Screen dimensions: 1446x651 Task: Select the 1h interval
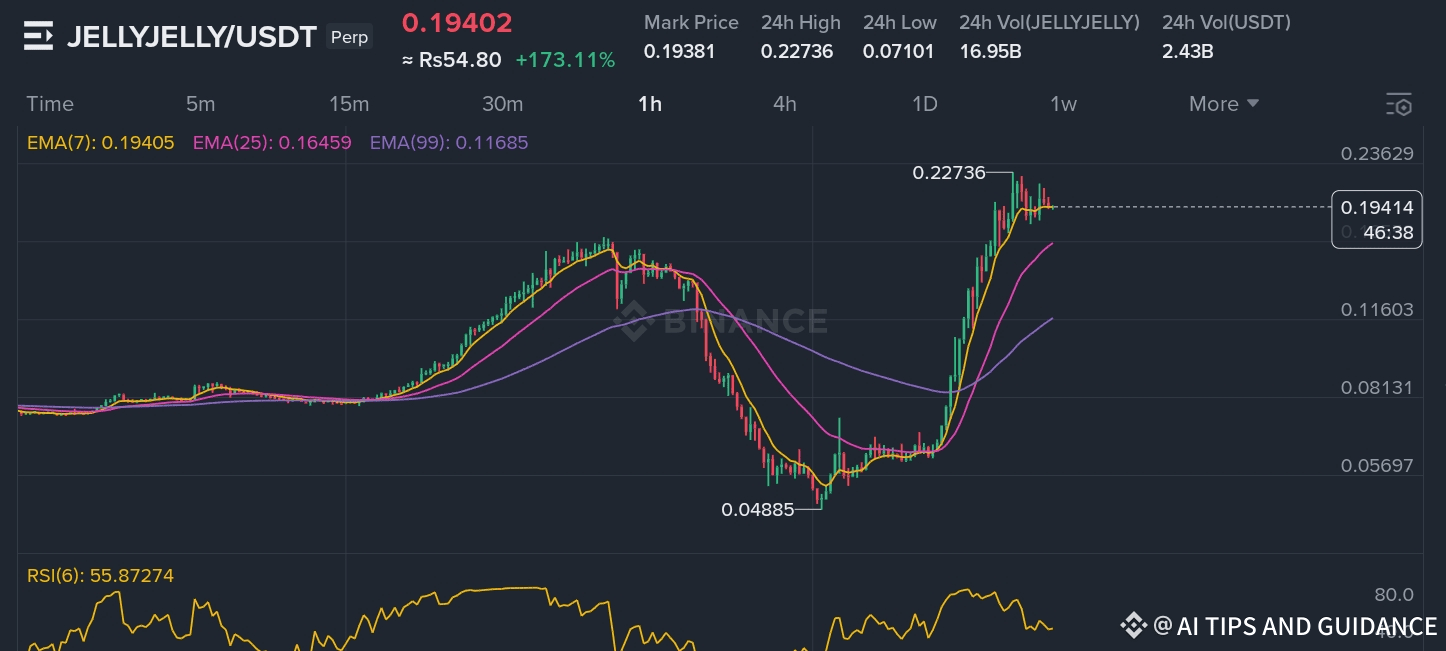[x=650, y=104]
